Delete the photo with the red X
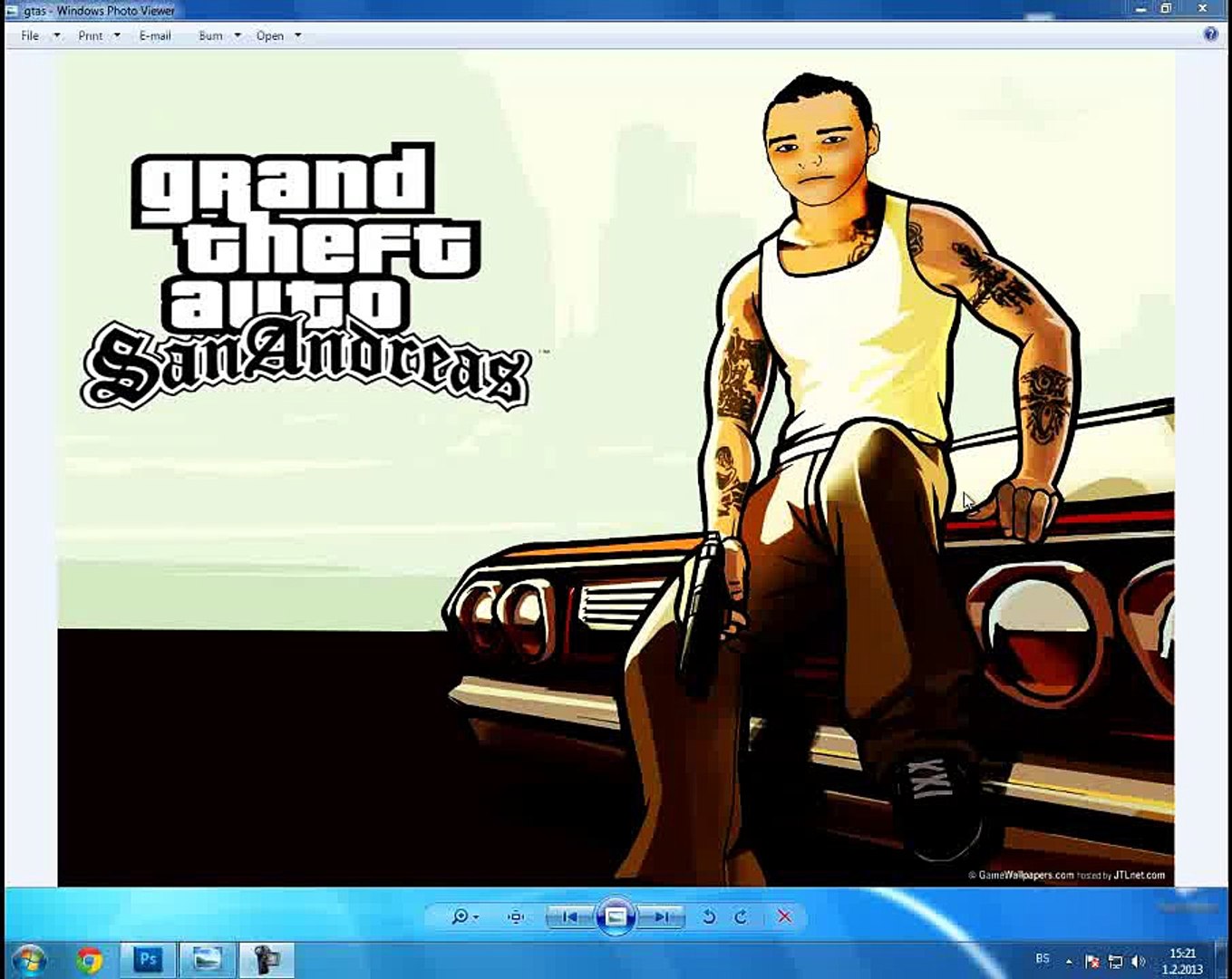This screenshot has height=979, width=1232. pyautogui.click(x=785, y=916)
